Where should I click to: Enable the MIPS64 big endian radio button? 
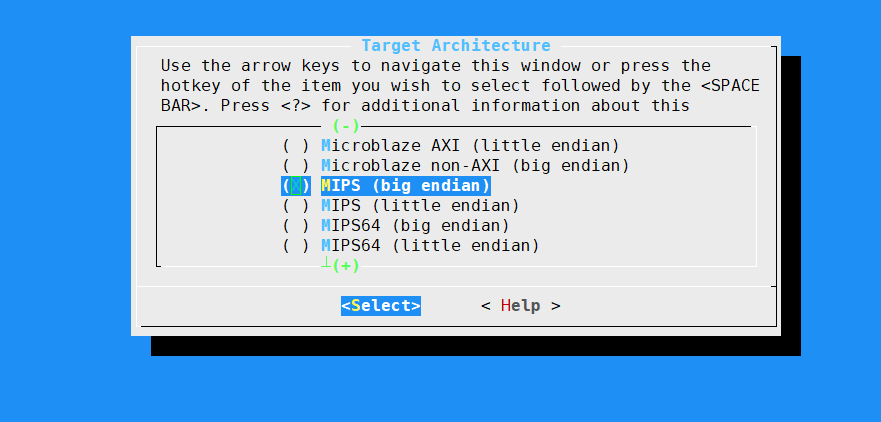(296, 226)
